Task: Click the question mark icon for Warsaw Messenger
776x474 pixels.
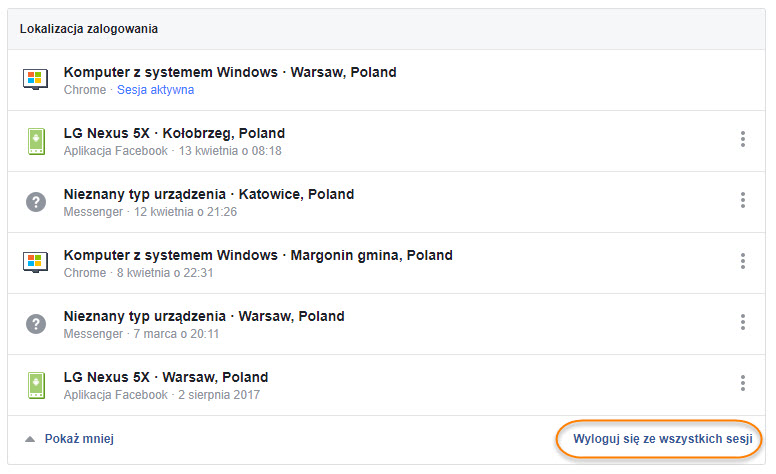Action: [36, 324]
